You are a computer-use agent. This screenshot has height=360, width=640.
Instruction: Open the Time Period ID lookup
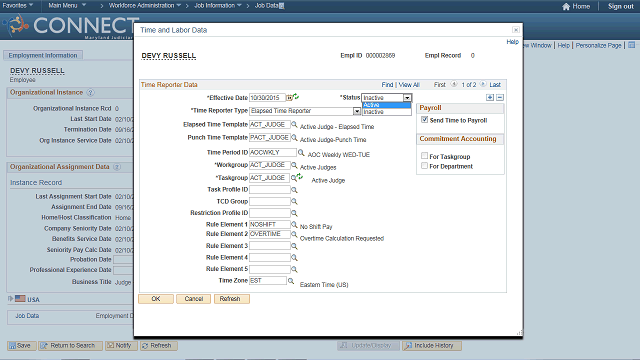pos(301,153)
